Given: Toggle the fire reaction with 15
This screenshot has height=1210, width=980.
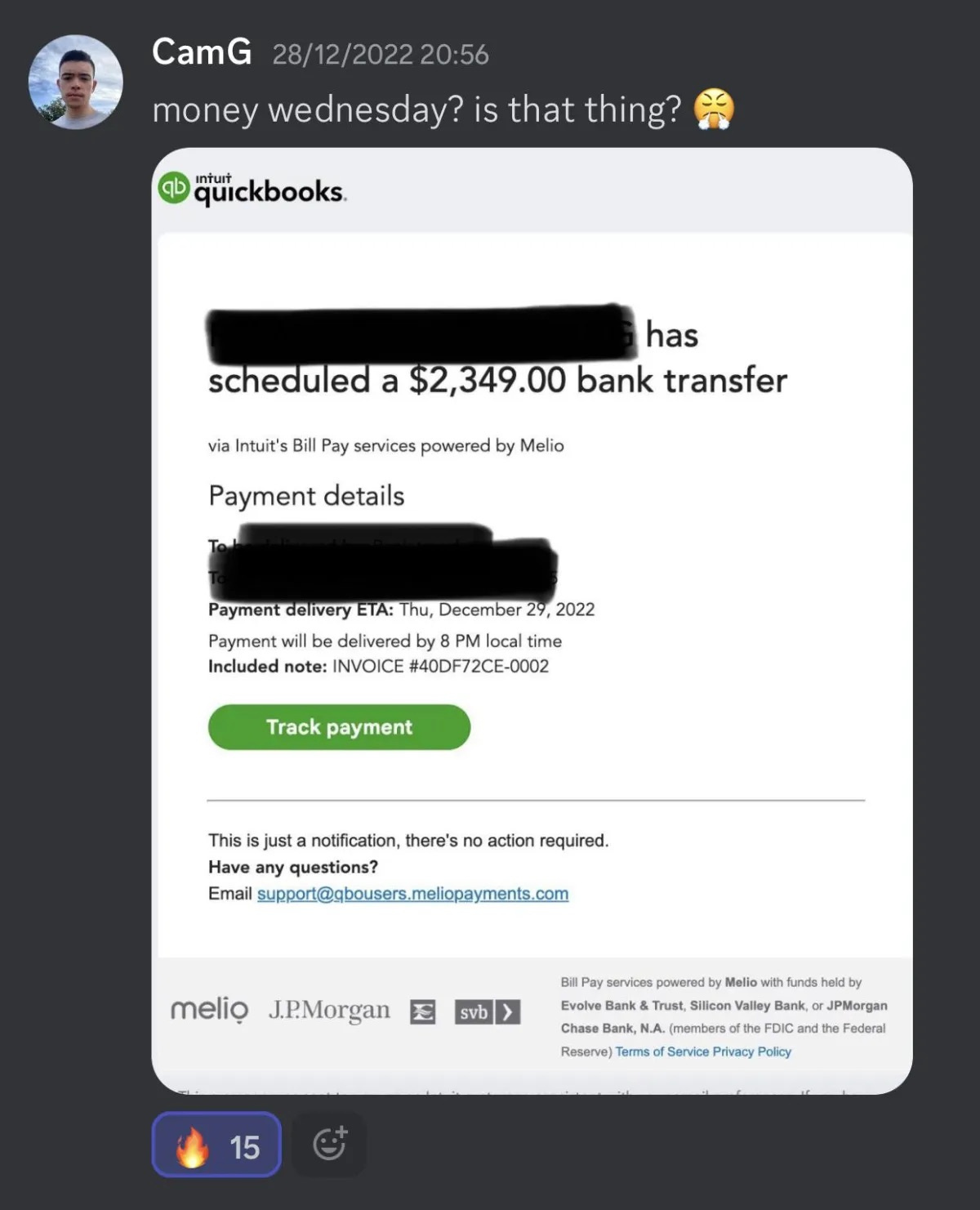Looking at the screenshot, I should click(x=216, y=1145).
